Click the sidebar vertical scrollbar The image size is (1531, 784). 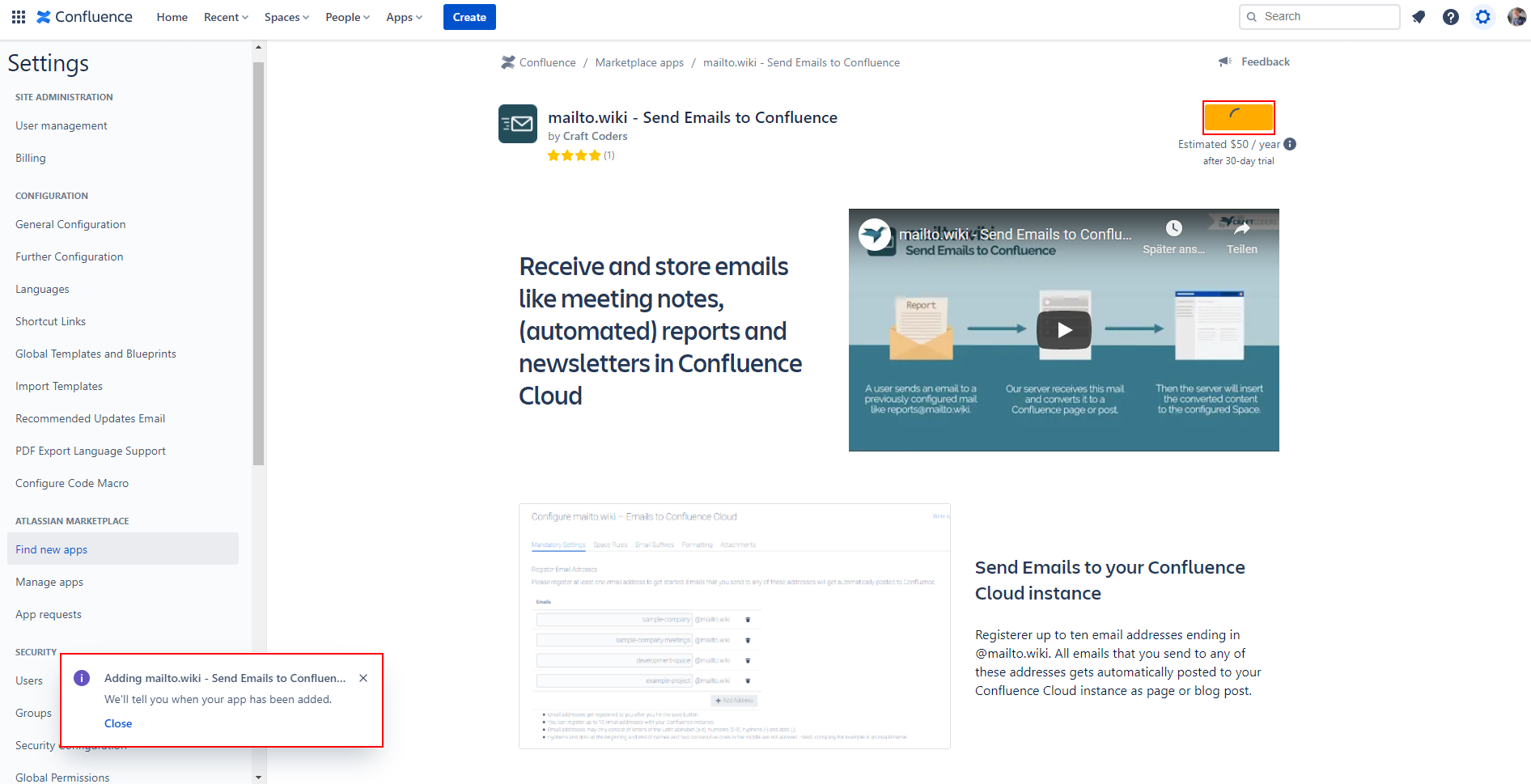[258, 267]
